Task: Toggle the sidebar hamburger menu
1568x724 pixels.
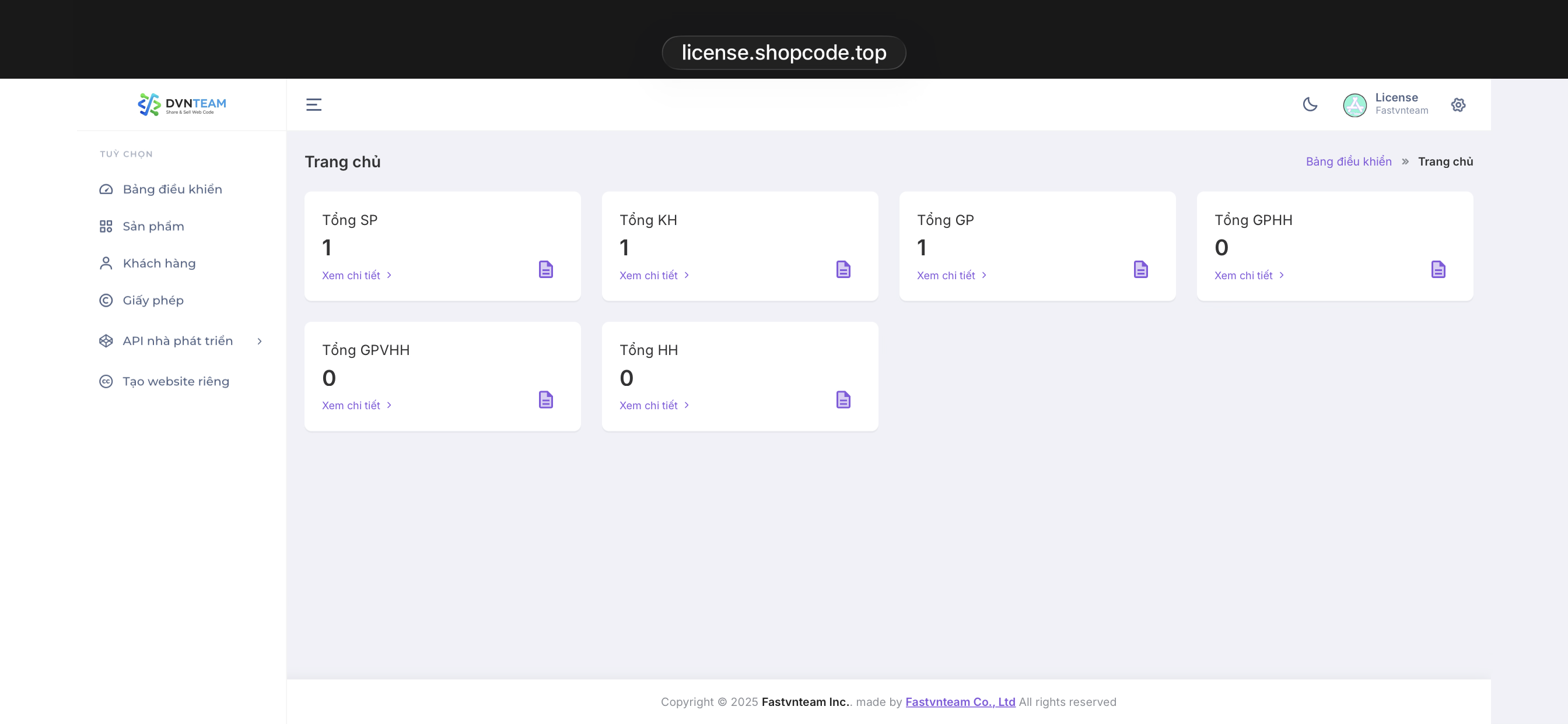Action: tap(313, 105)
